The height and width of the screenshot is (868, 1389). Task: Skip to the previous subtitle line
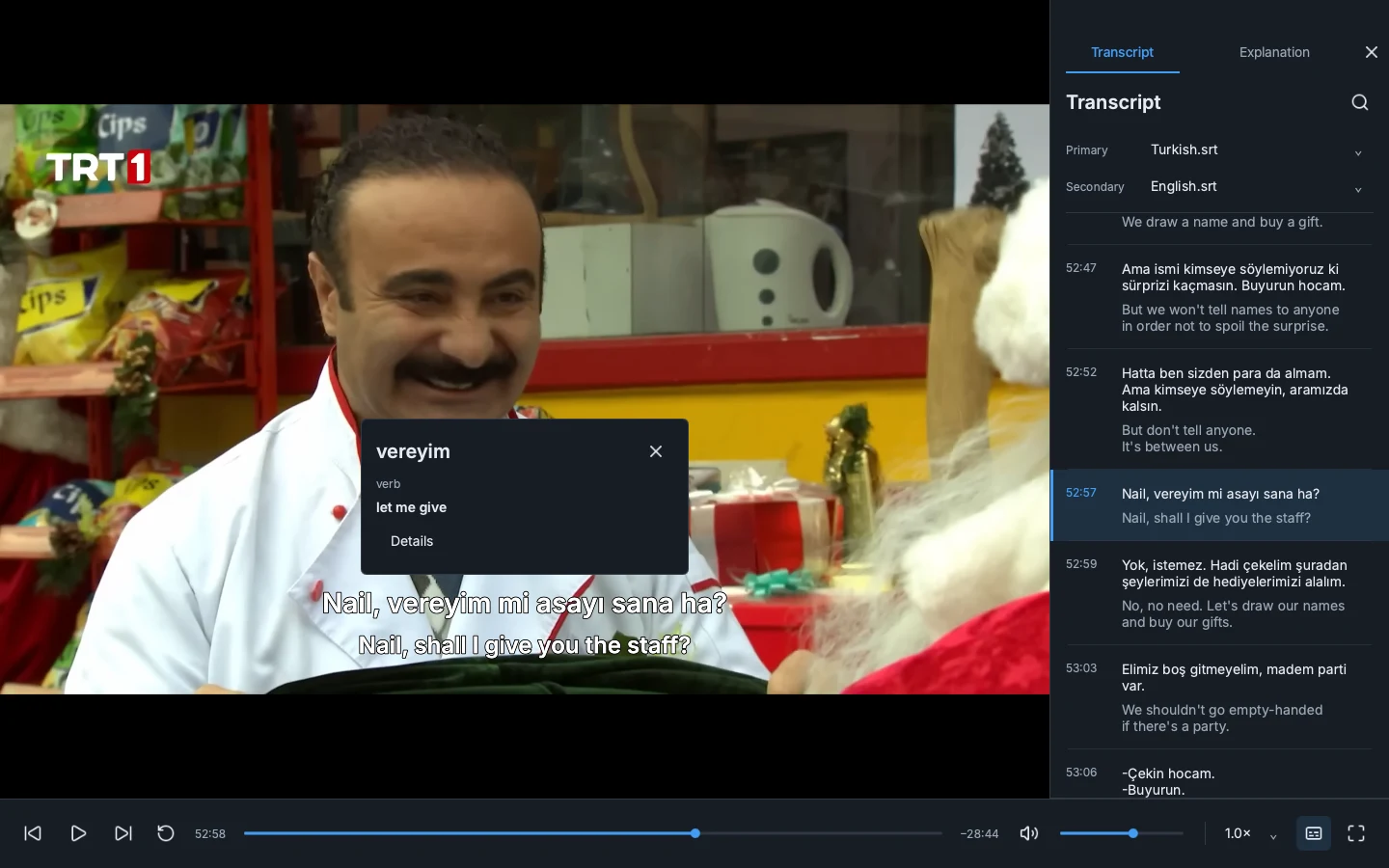point(33,833)
